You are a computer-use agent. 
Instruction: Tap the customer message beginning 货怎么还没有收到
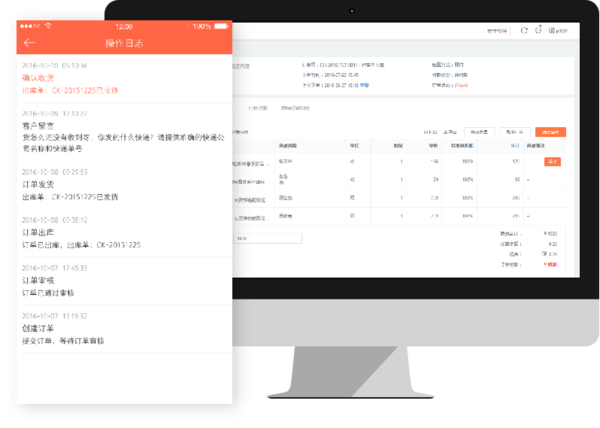click(123, 143)
